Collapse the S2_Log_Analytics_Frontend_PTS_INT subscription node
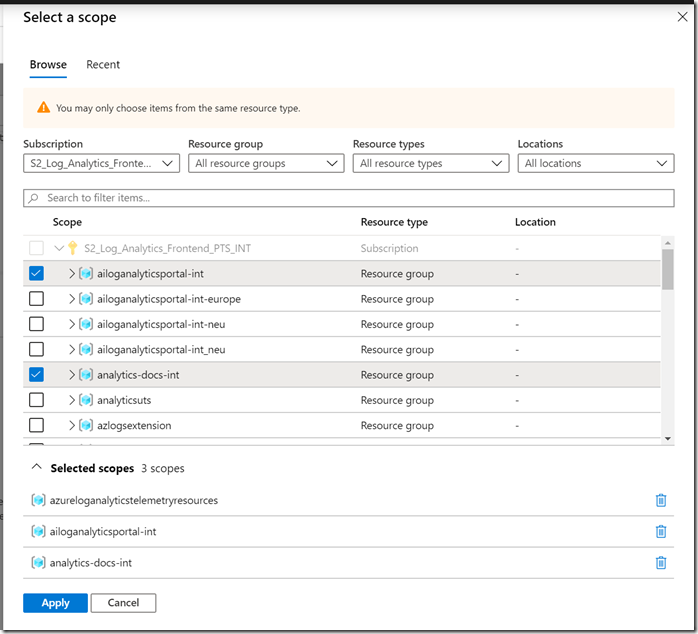 pyautogui.click(x=59, y=248)
